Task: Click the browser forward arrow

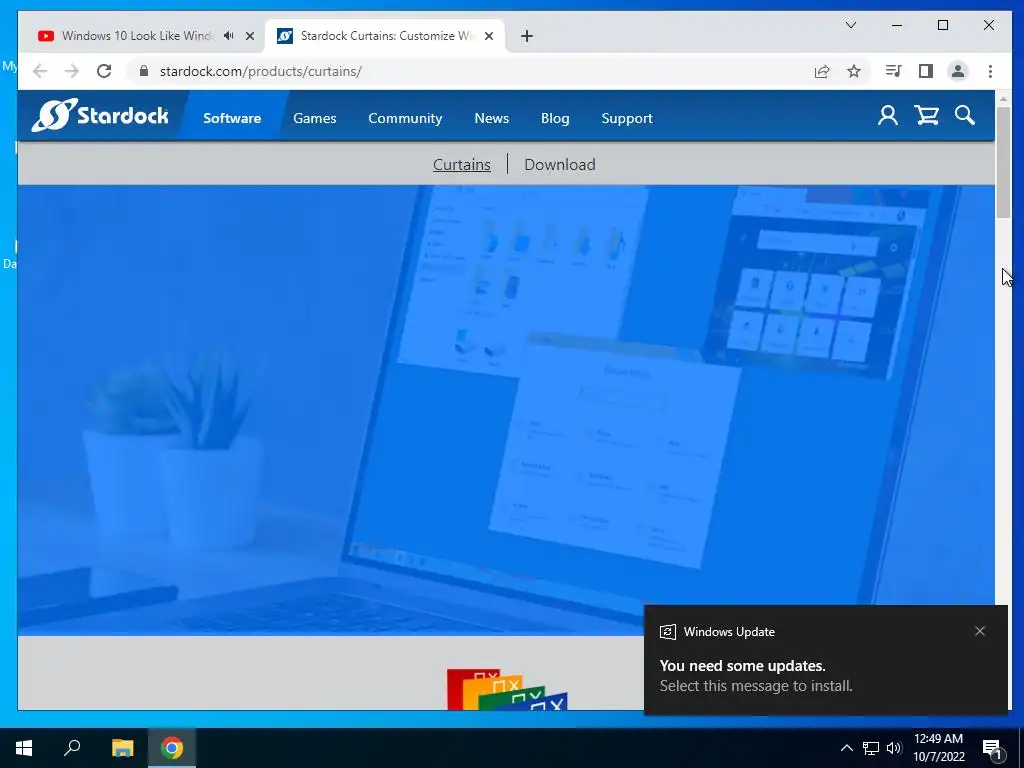Action: coord(72,71)
